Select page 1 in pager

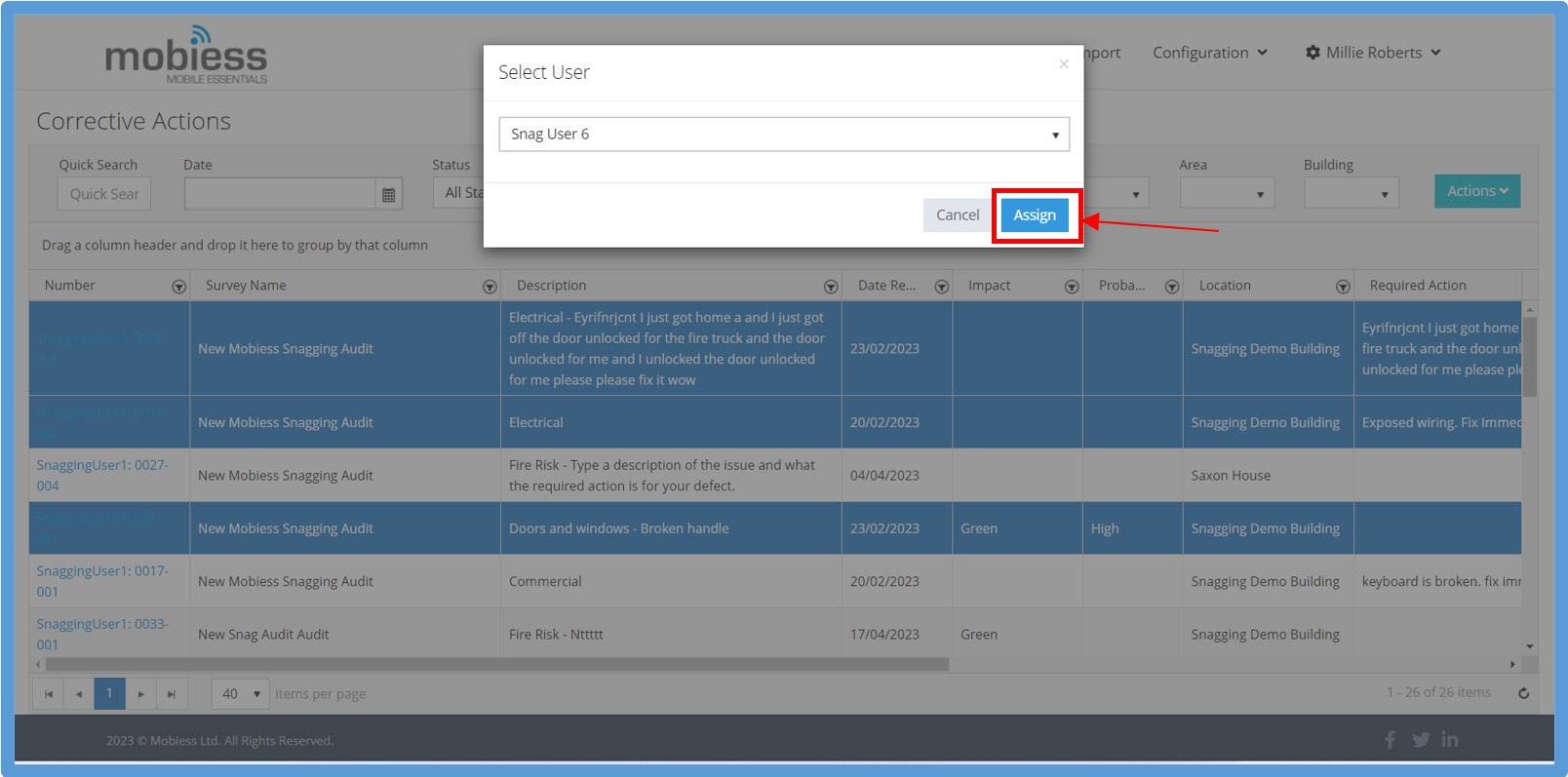[x=109, y=693]
